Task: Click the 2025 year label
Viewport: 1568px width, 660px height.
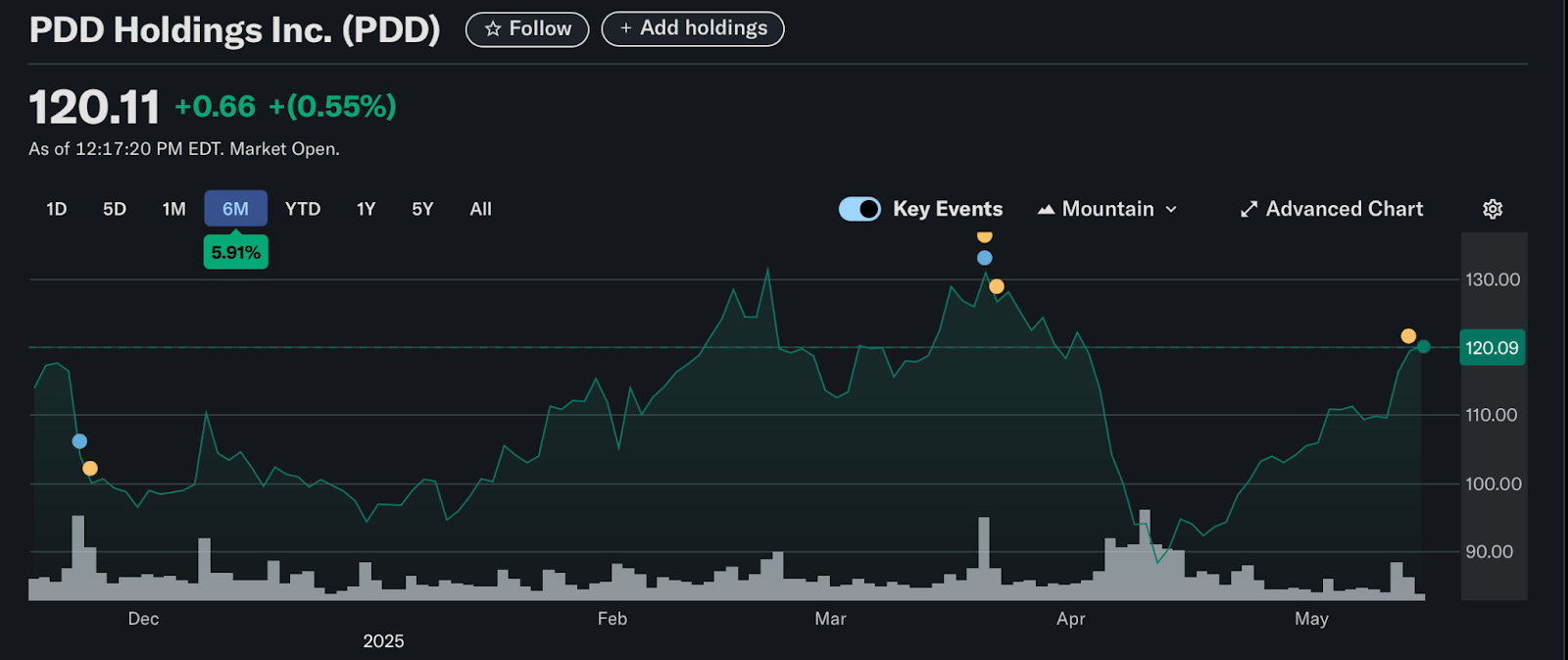Action: pyautogui.click(x=383, y=641)
